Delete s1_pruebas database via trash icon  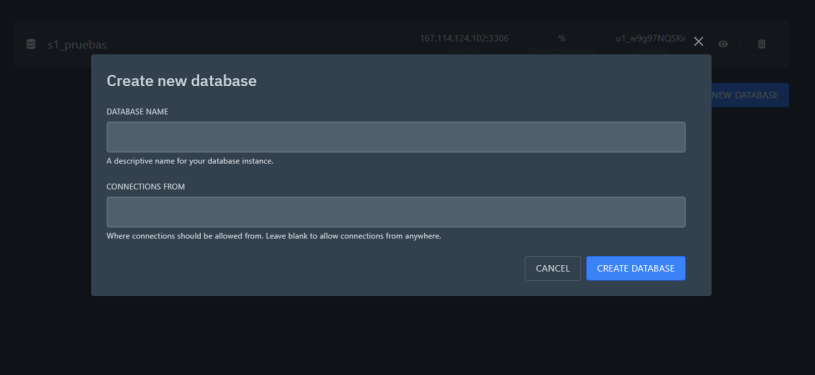pos(761,44)
